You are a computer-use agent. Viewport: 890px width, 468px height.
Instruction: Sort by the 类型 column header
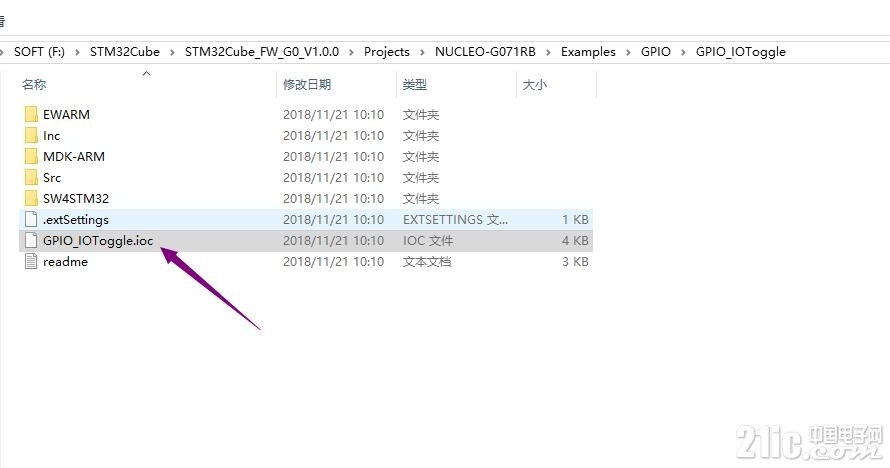click(x=414, y=85)
